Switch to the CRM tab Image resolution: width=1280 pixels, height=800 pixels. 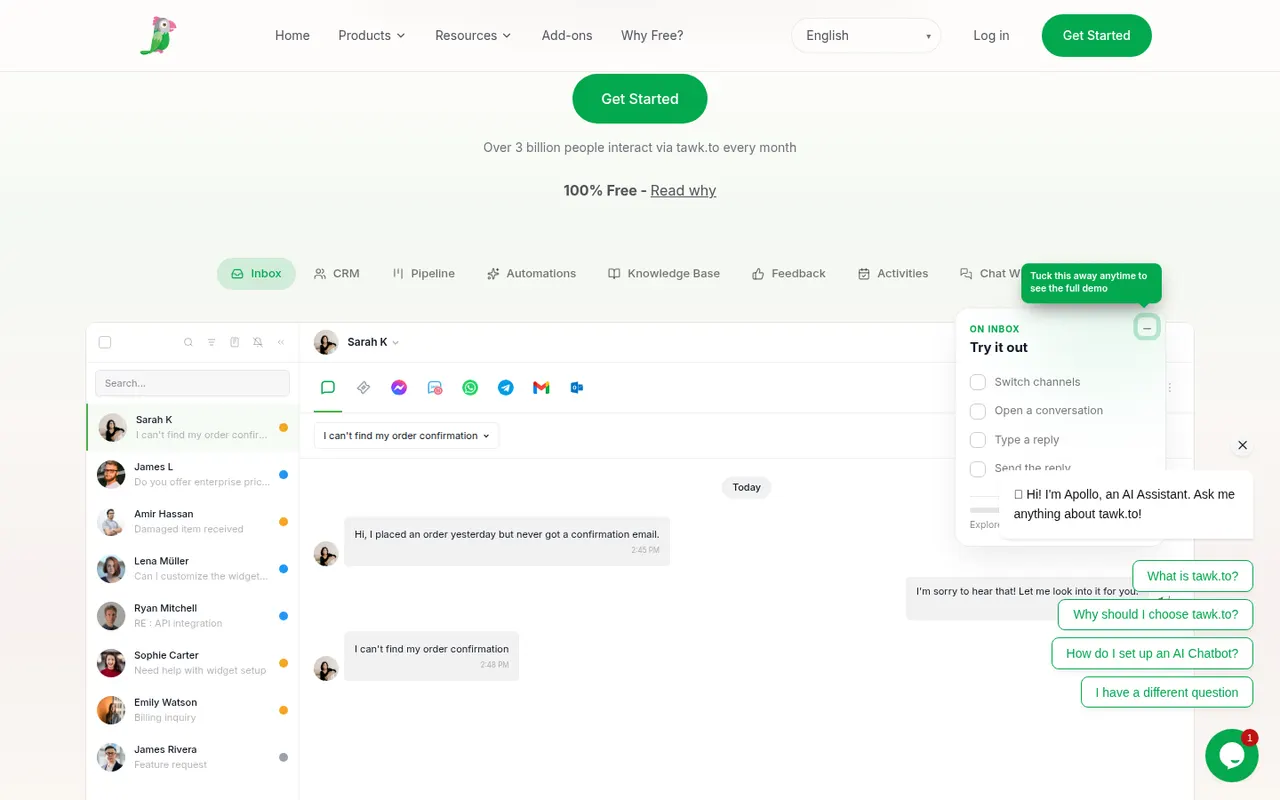[336, 273]
